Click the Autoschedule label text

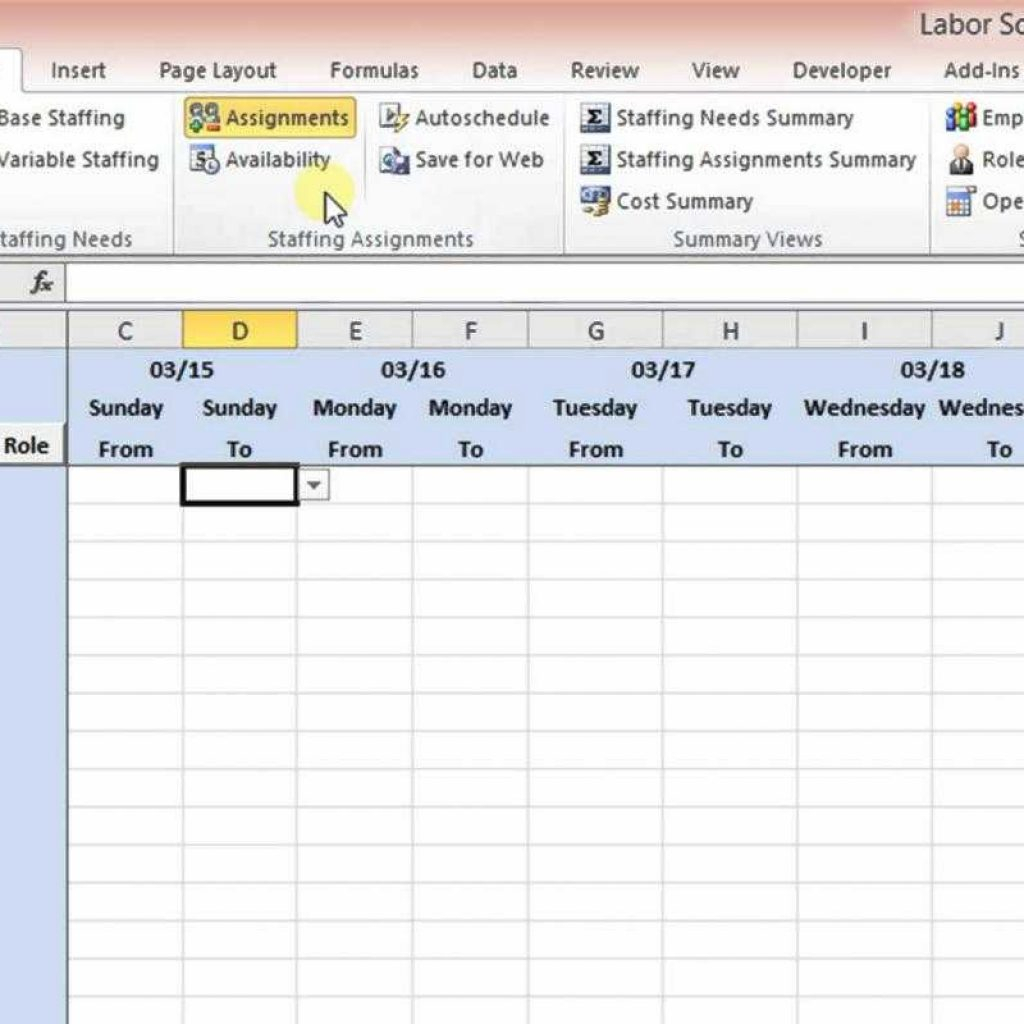click(x=482, y=118)
